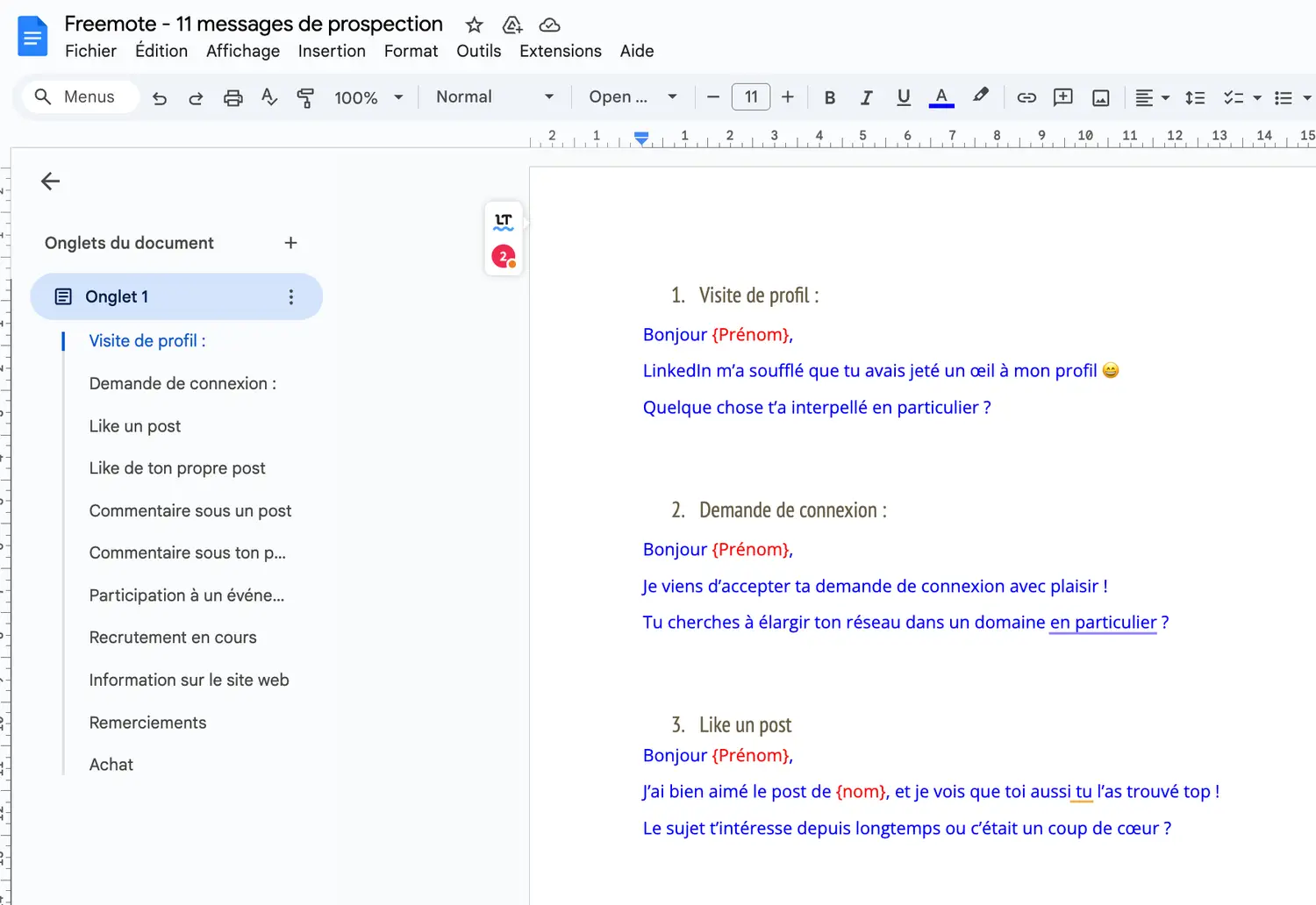Click the Print icon in toolbar
This screenshot has height=905, width=1316.
232,98
